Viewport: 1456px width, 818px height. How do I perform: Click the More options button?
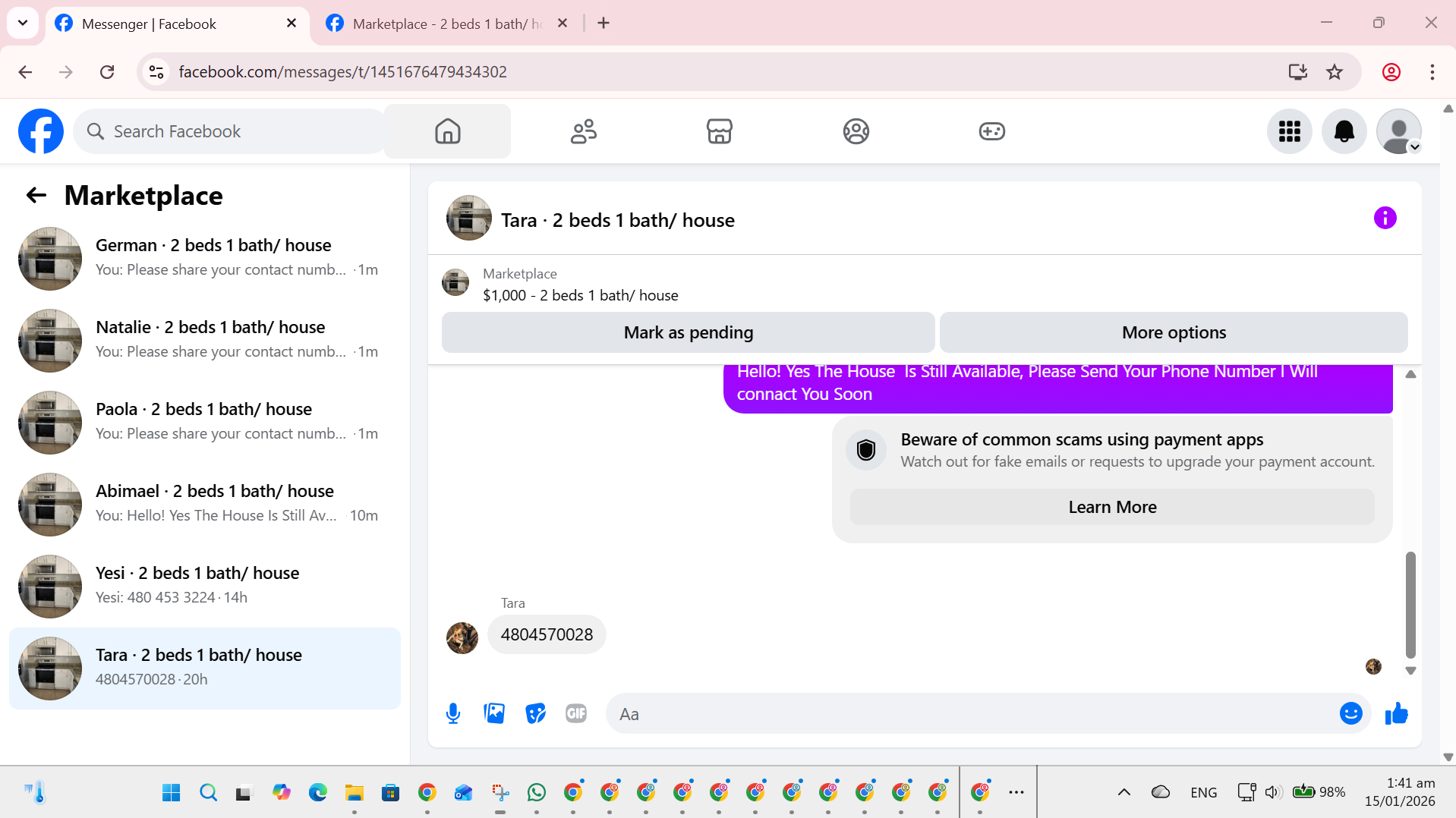pos(1174,332)
